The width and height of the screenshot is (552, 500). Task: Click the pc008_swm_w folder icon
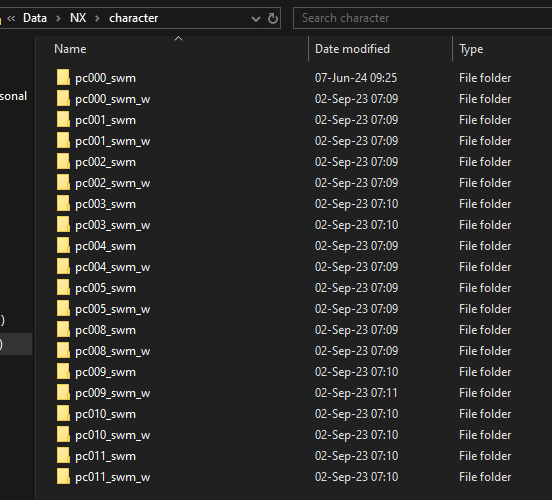(63, 351)
